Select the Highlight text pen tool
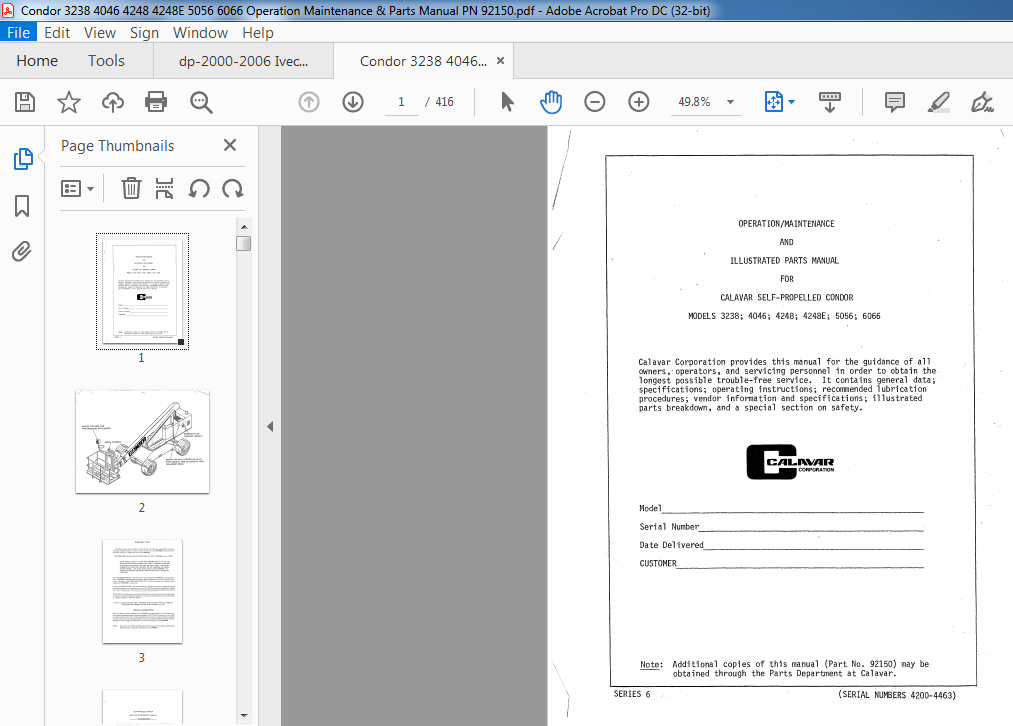 [x=938, y=102]
